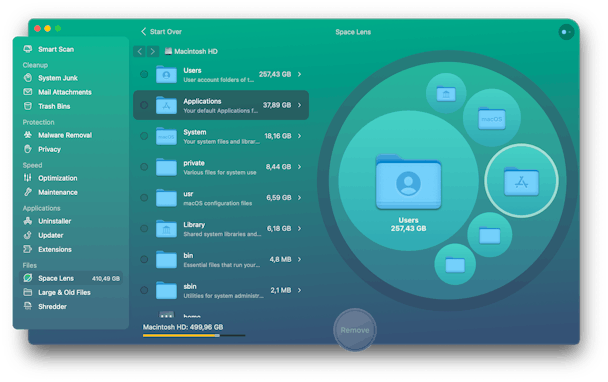The height and width of the screenshot is (382, 608).
Task: Go forward with the right navigation arrow
Action: click(152, 51)
